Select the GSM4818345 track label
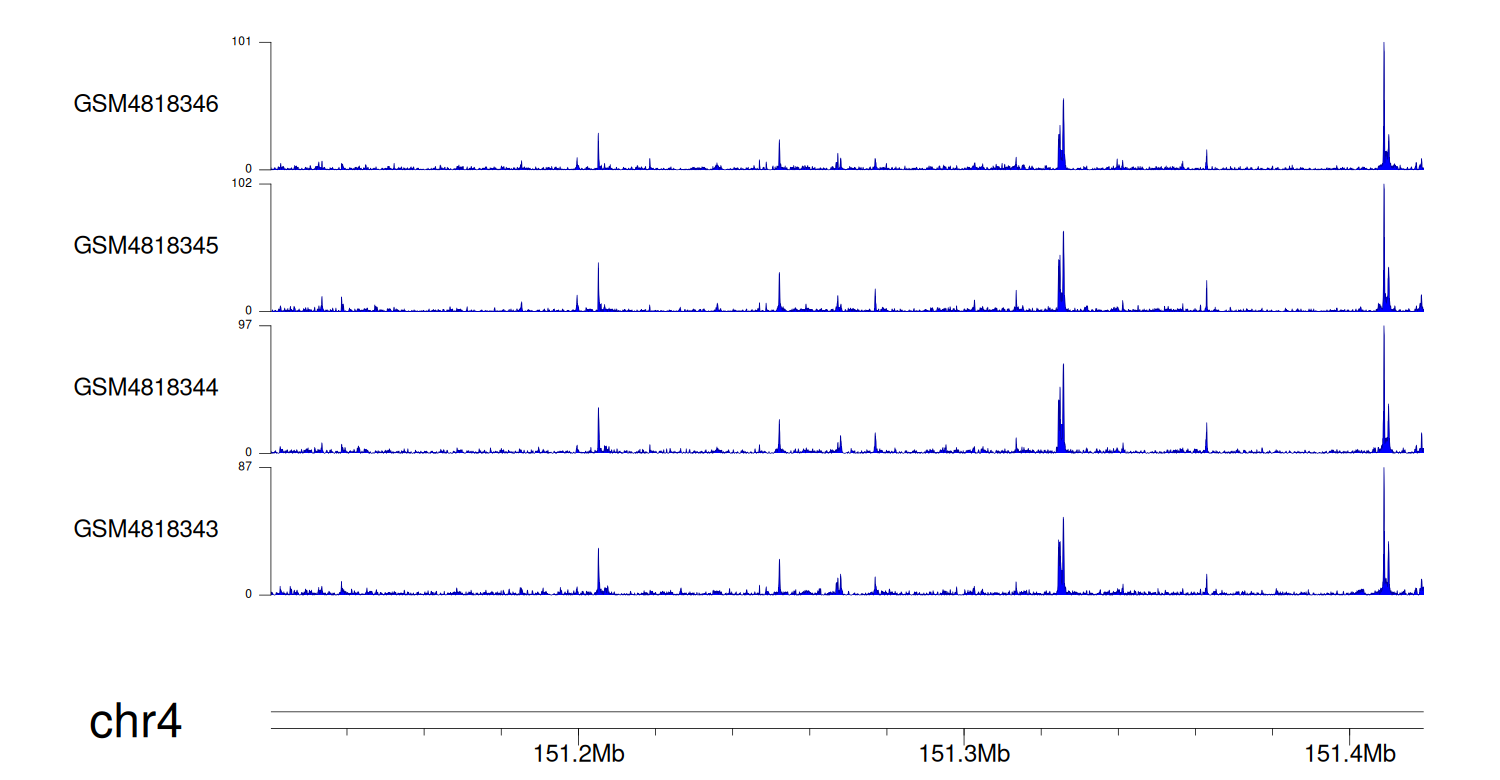Screen dimensions: 1500x780 [146, 246]
